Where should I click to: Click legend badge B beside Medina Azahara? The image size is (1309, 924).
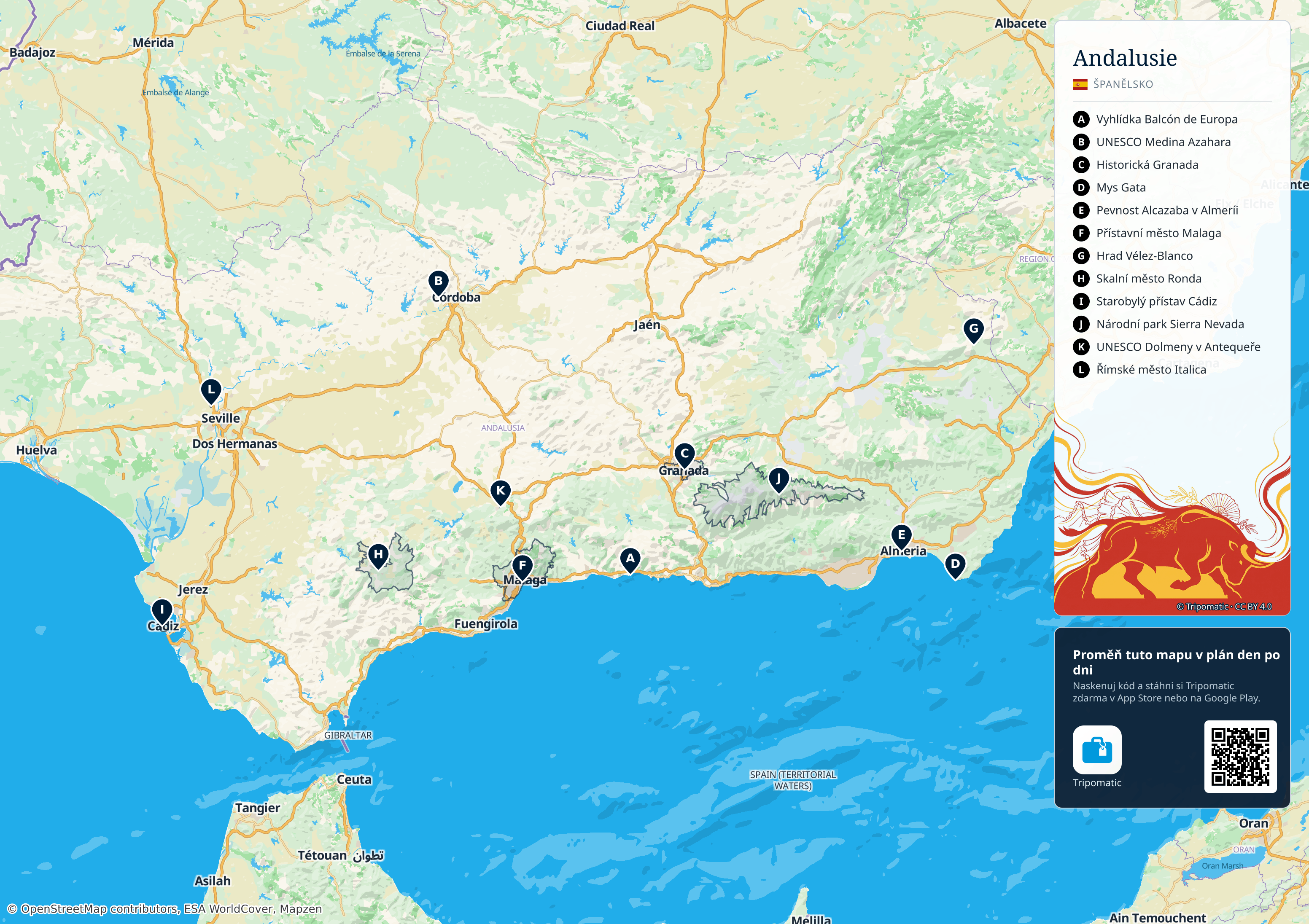[1081, 142]
